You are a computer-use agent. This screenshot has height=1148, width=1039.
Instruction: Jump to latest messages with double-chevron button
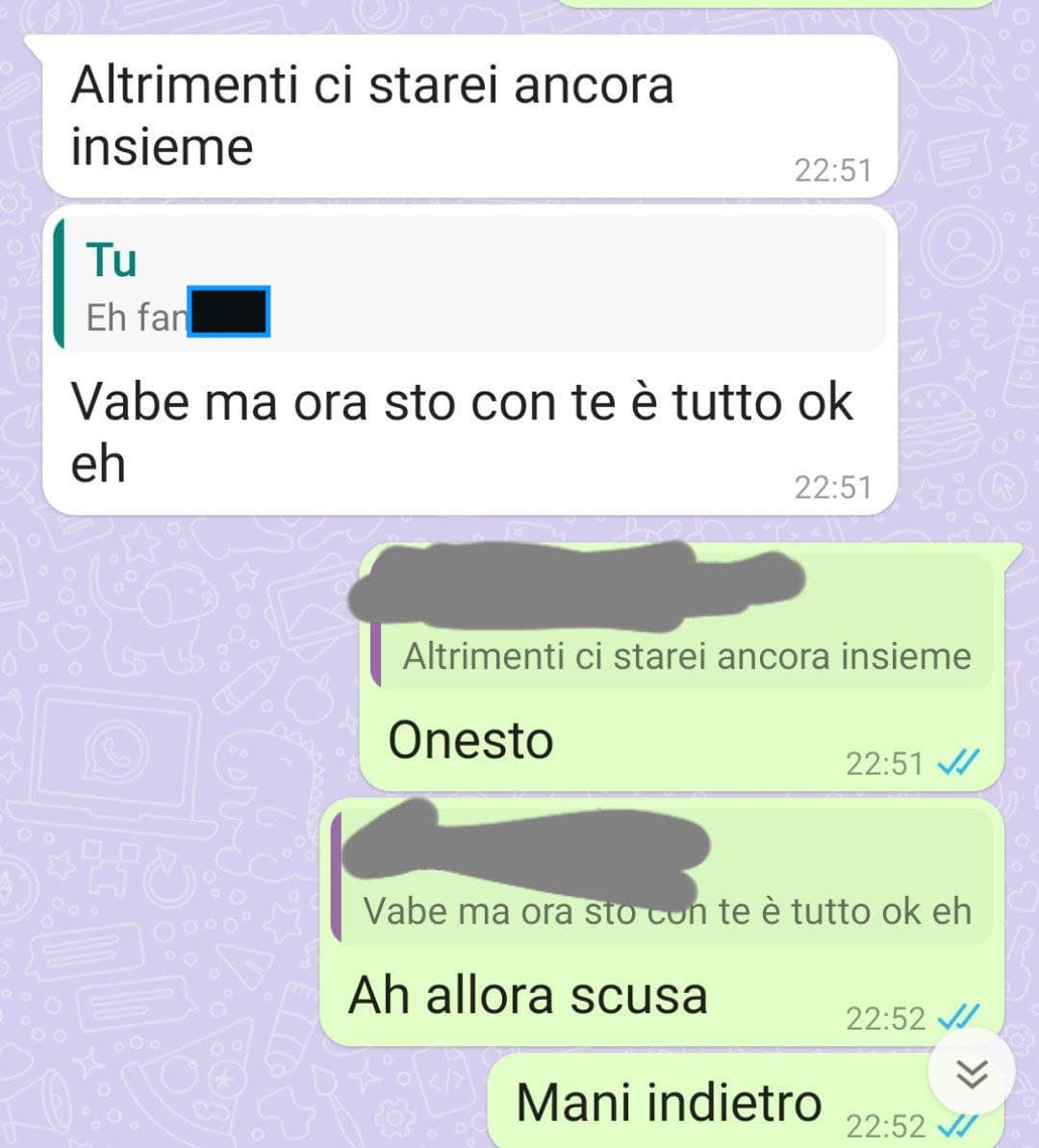(971, 1073)
